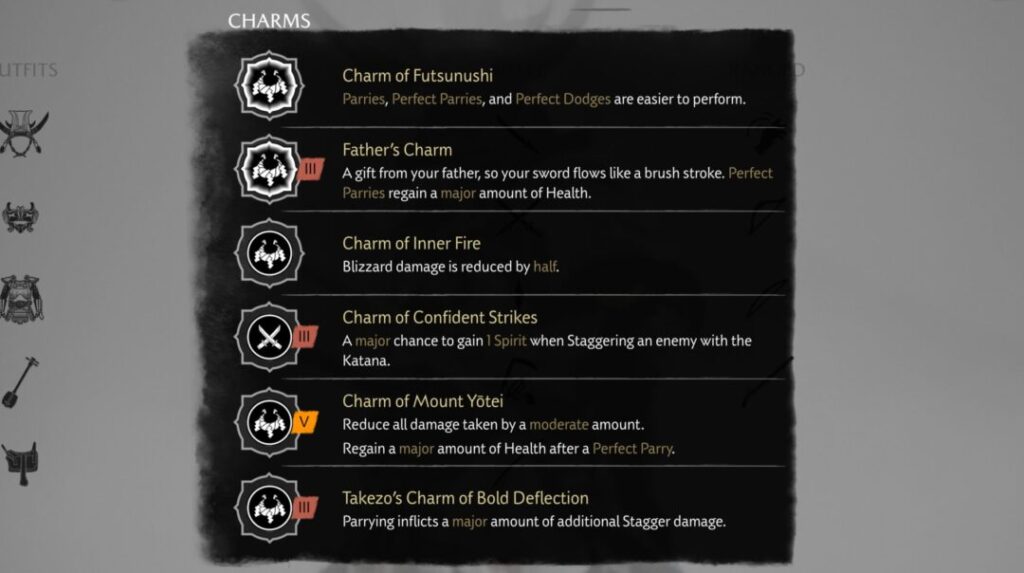
Task: Select the Takezo's Charm of Bold Deflection title
Action: [x=465, y=498]
